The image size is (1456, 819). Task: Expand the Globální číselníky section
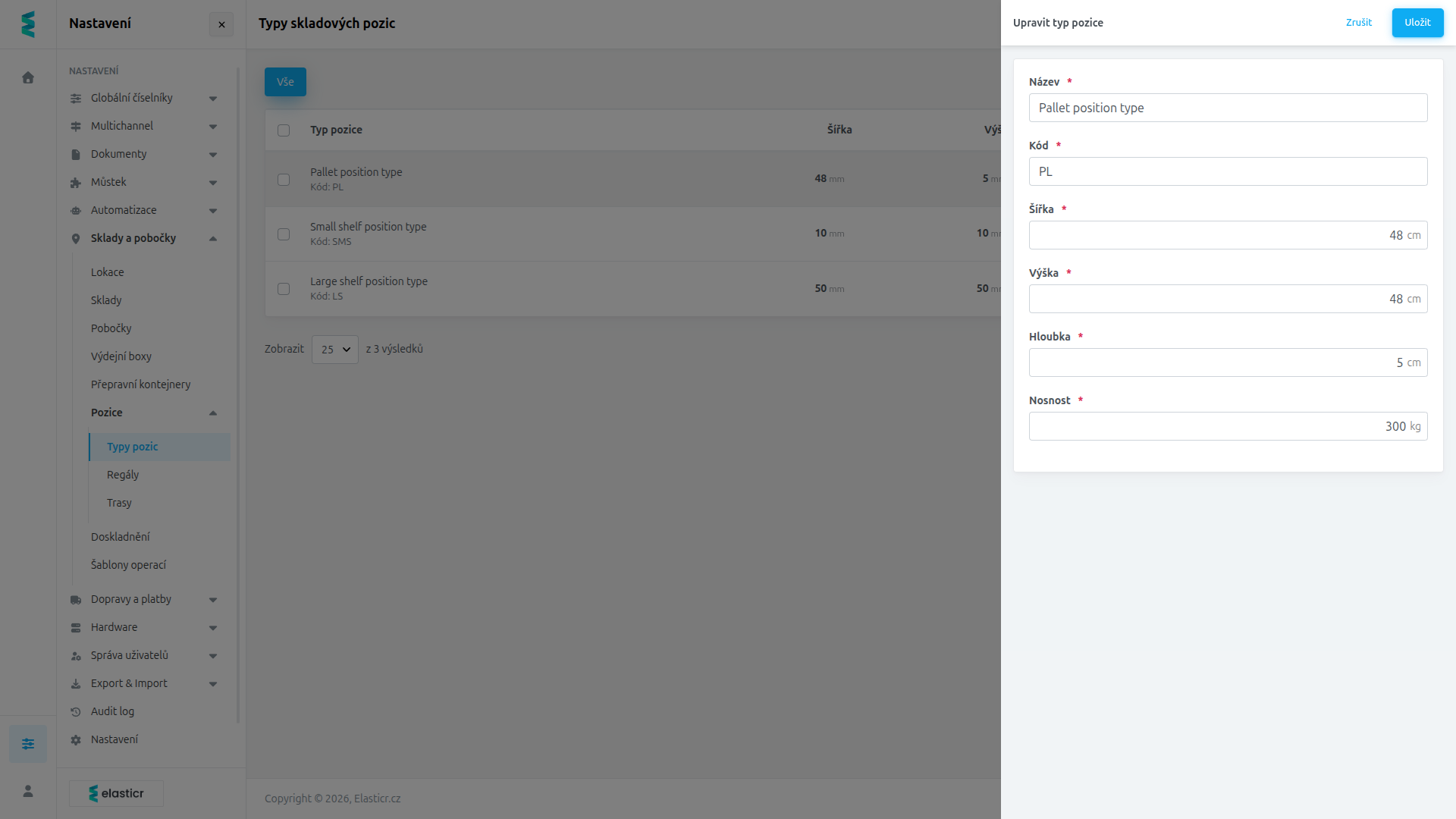(143, 98)
